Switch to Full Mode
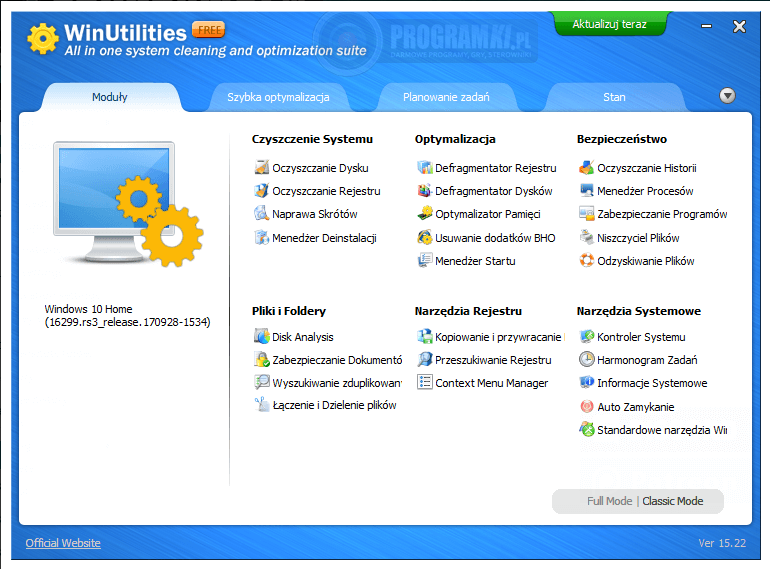Image resolution: width=770 pixels, height=569 pixels. tap(609, 501)
